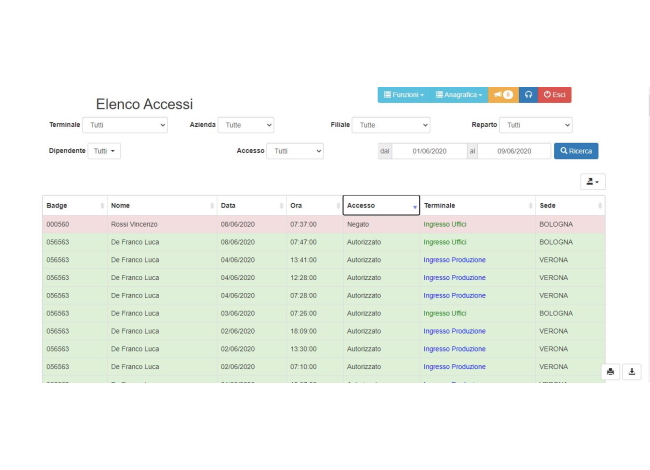Open Ingresso Produzione link in 18:09:00 row
This screenshot has height=470, width=650.
pyautogui.click(x=454, y=331)
